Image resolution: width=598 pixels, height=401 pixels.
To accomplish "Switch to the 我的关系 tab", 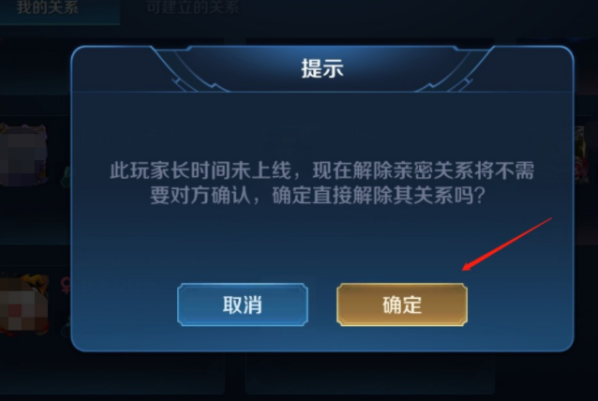I will (x=48, y=8).
